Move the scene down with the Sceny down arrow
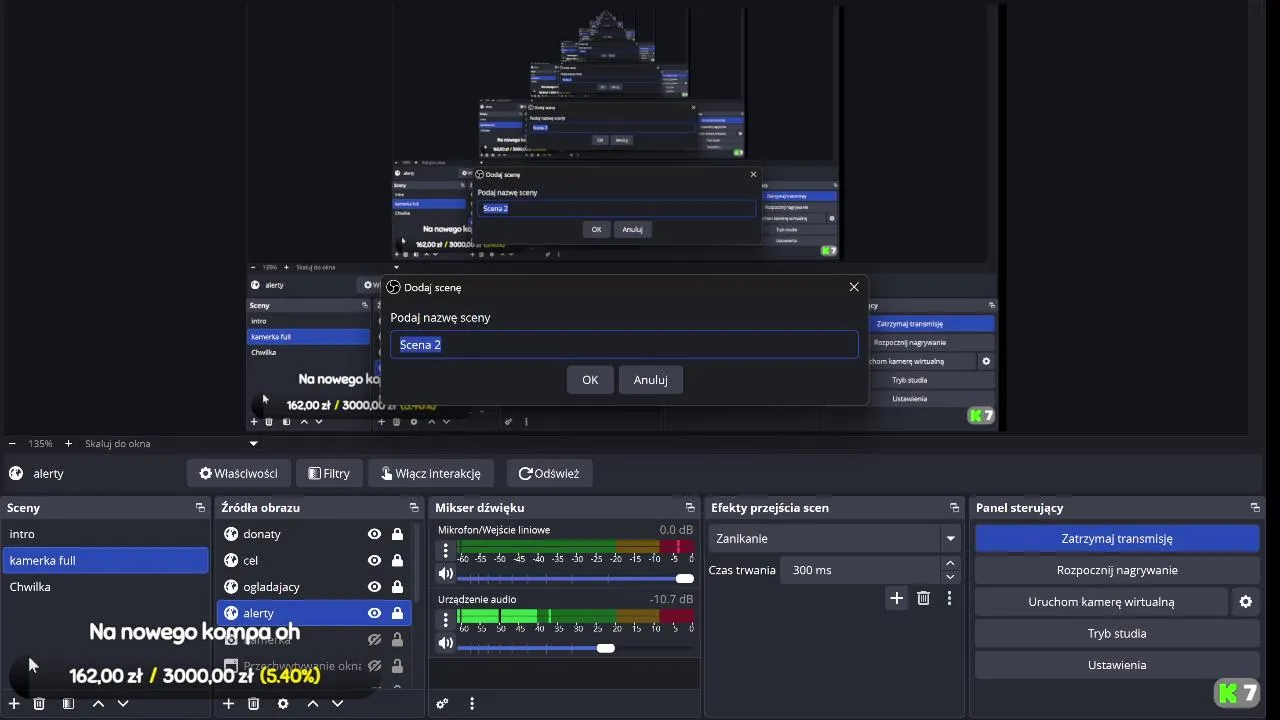Image resolution: width=1280 pixels, height=720 pixels. [x=123, y=704]
